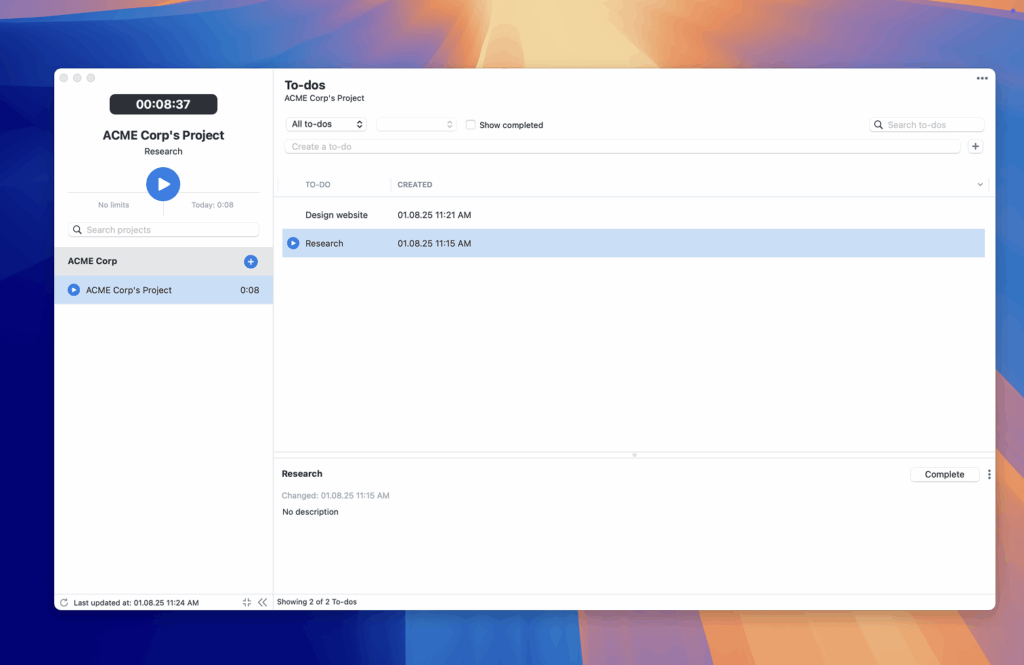
Task: Click the Last updated at status text
Action: (136, 603)
